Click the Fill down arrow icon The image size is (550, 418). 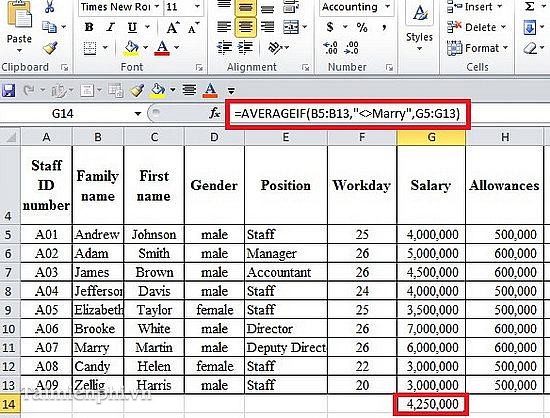click(529, 27)
